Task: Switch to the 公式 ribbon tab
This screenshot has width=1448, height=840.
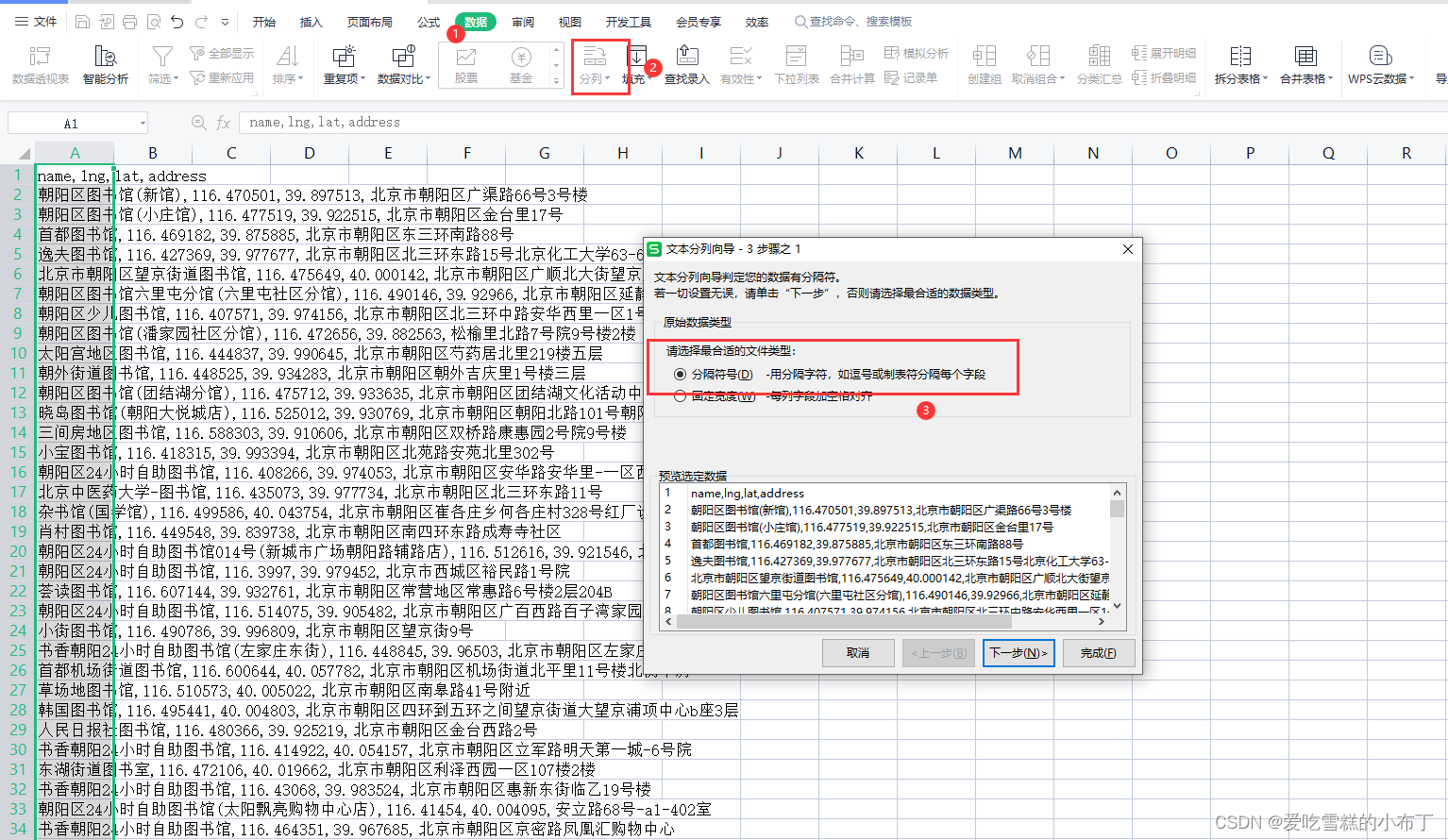Action: [x=429, y=22]
